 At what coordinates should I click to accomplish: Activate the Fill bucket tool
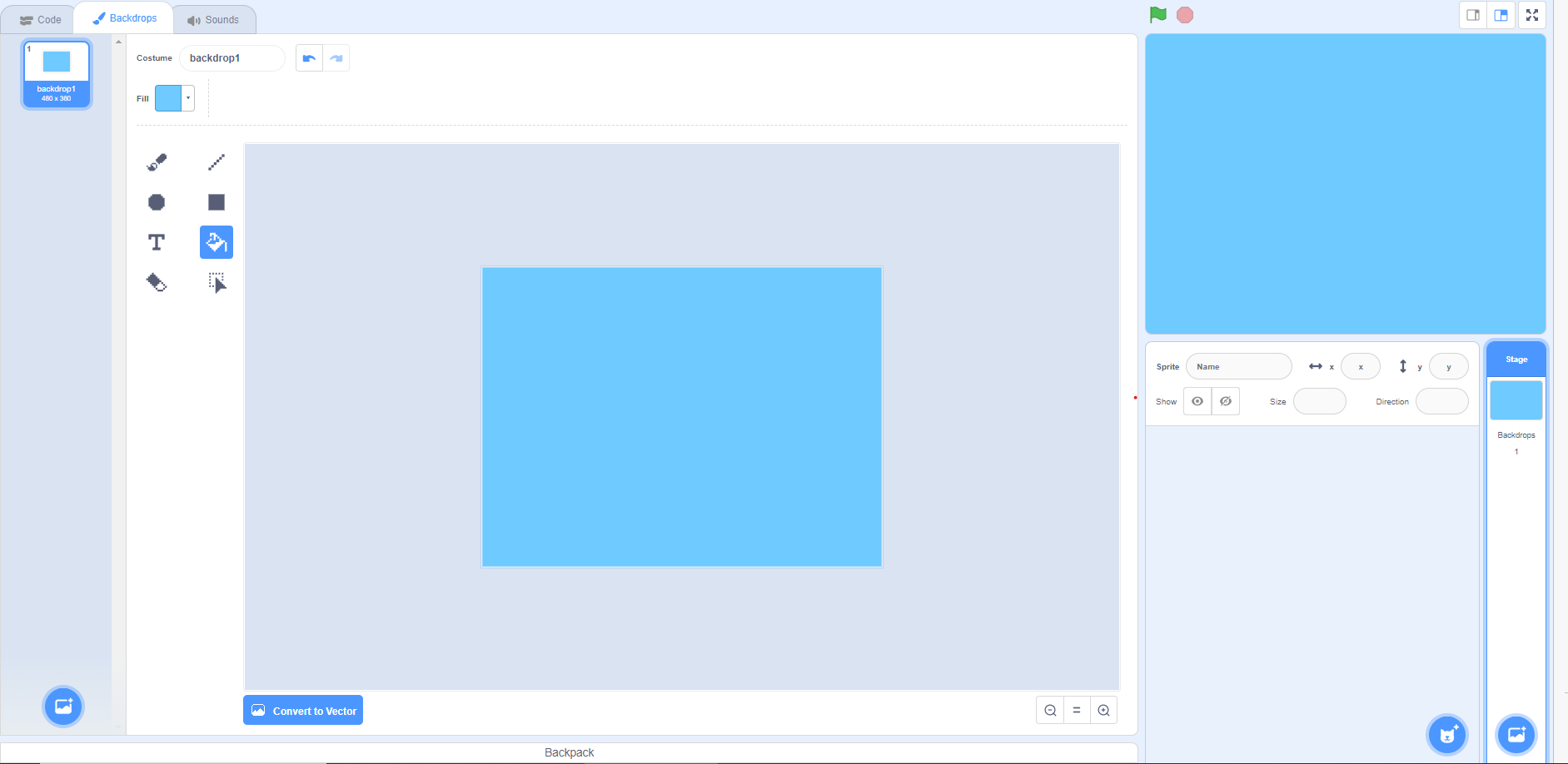coord(216,241)
